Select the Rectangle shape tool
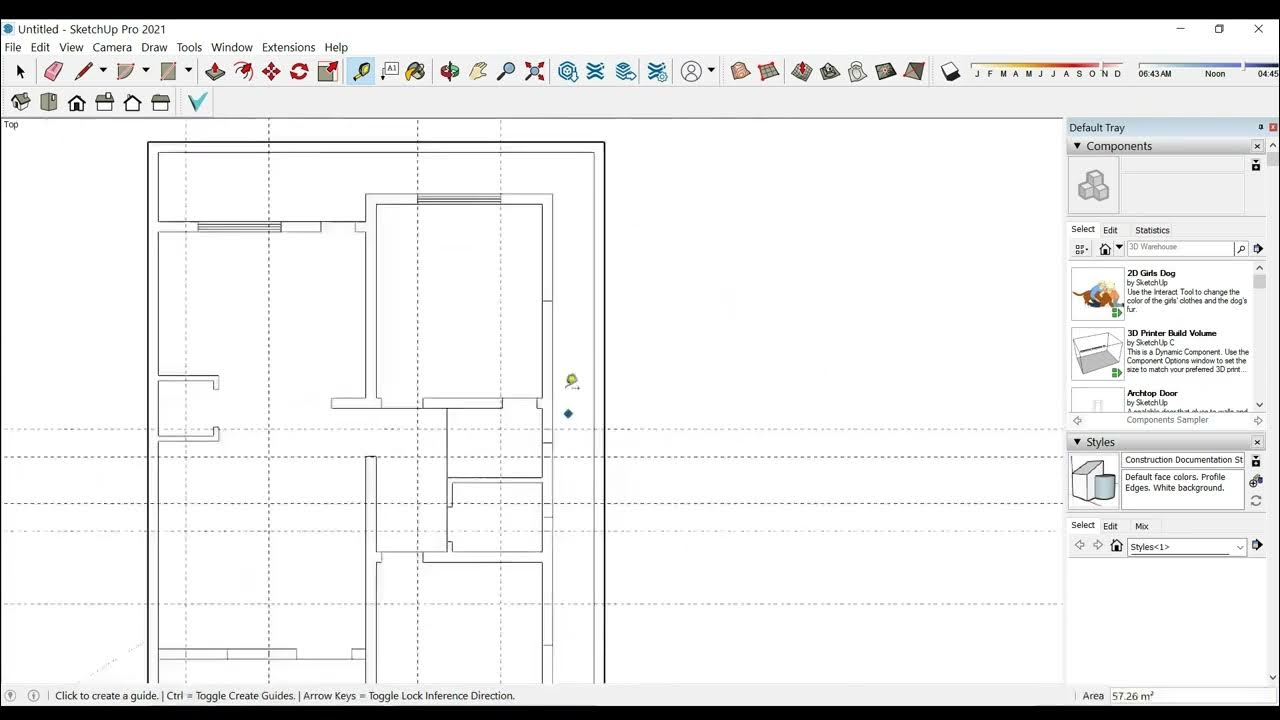The image size is (1280, 720). click(x=168, y=71)
